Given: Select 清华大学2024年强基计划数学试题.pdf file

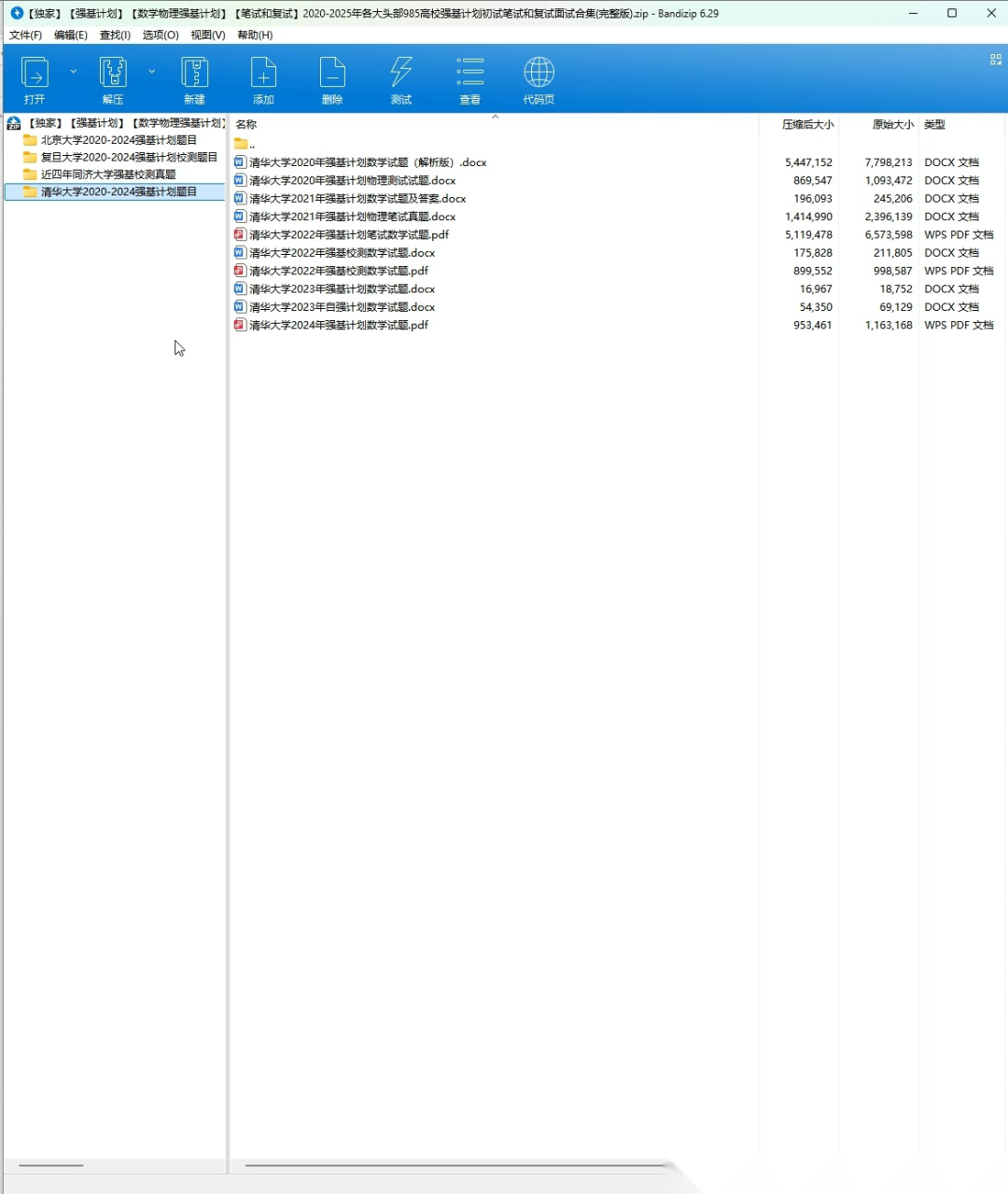Looking at the screenshot, I should pos(339,325).
